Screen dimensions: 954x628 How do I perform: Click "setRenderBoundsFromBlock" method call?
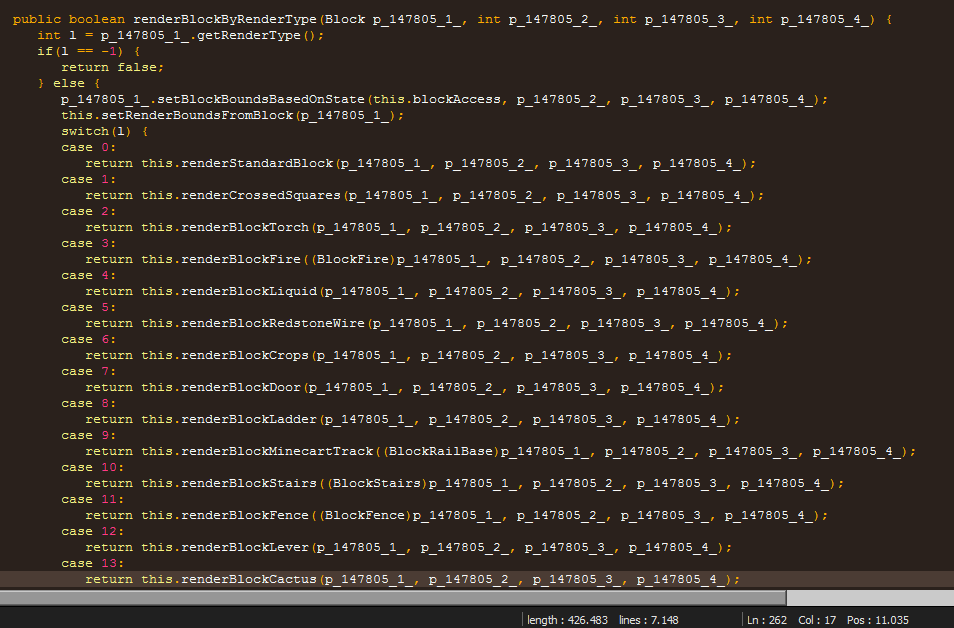tap(197, 116)
